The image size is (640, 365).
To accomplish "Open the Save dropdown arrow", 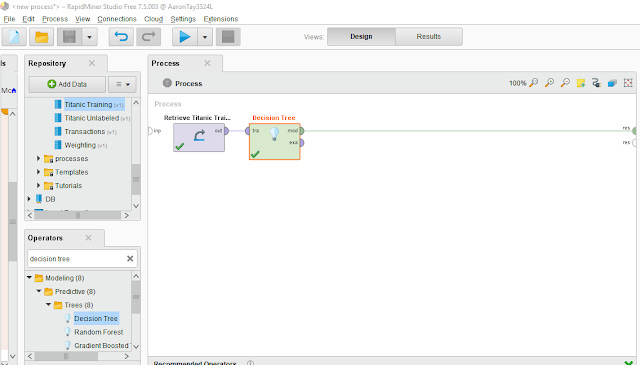I will (89, 37).
